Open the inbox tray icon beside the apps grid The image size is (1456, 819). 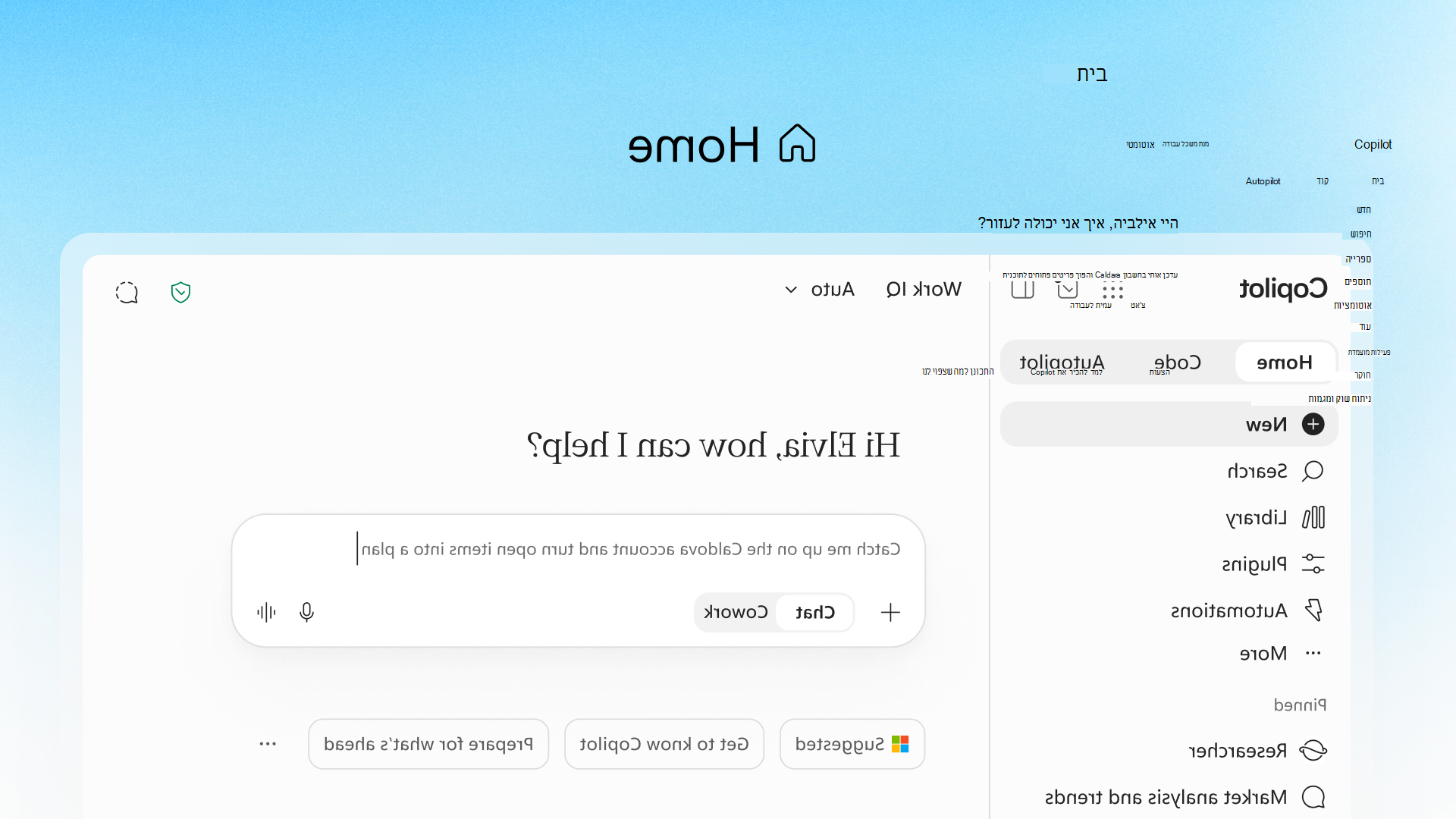pos(1067,290)
